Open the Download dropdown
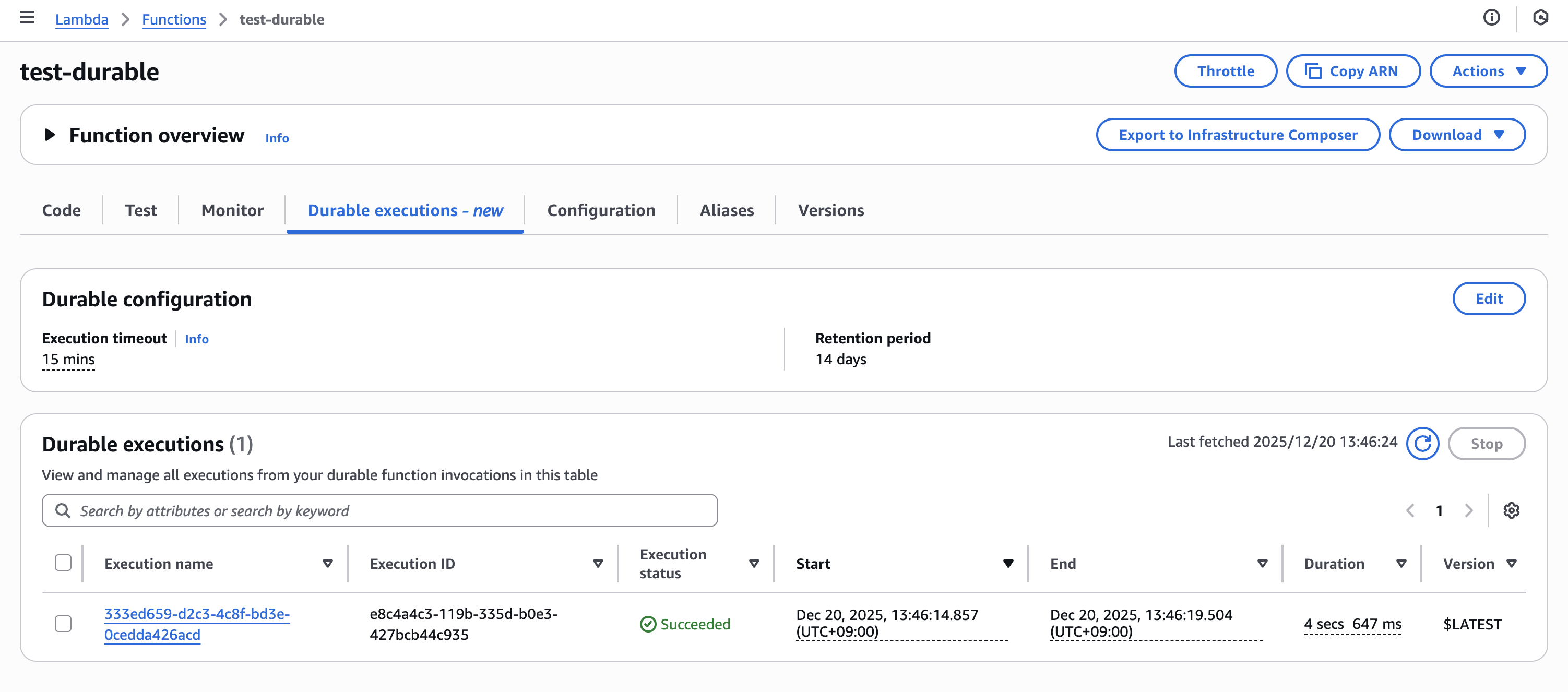The image size is (1568, 692). point(1457,135)
